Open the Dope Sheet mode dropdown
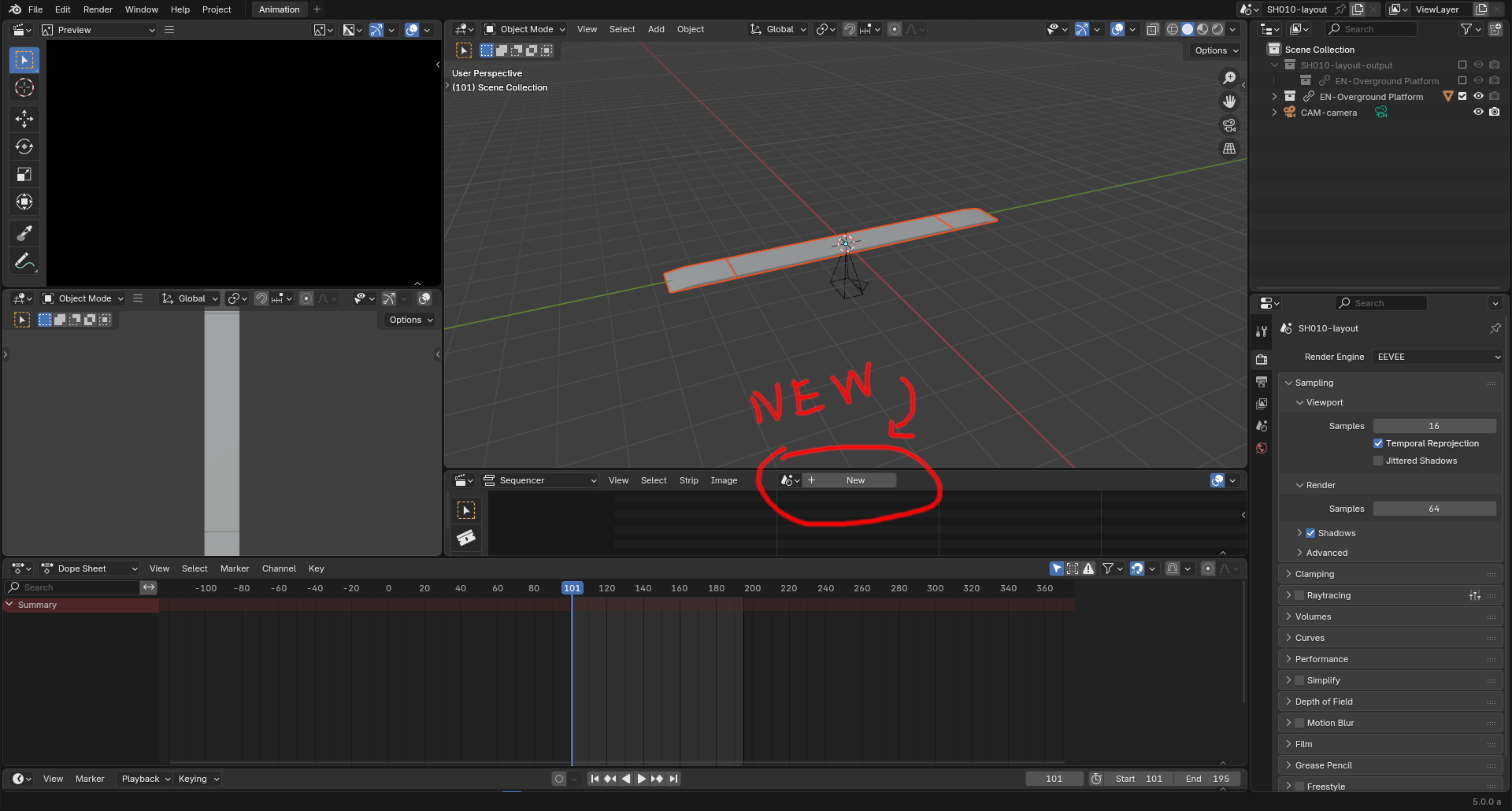 coord(89,569)
